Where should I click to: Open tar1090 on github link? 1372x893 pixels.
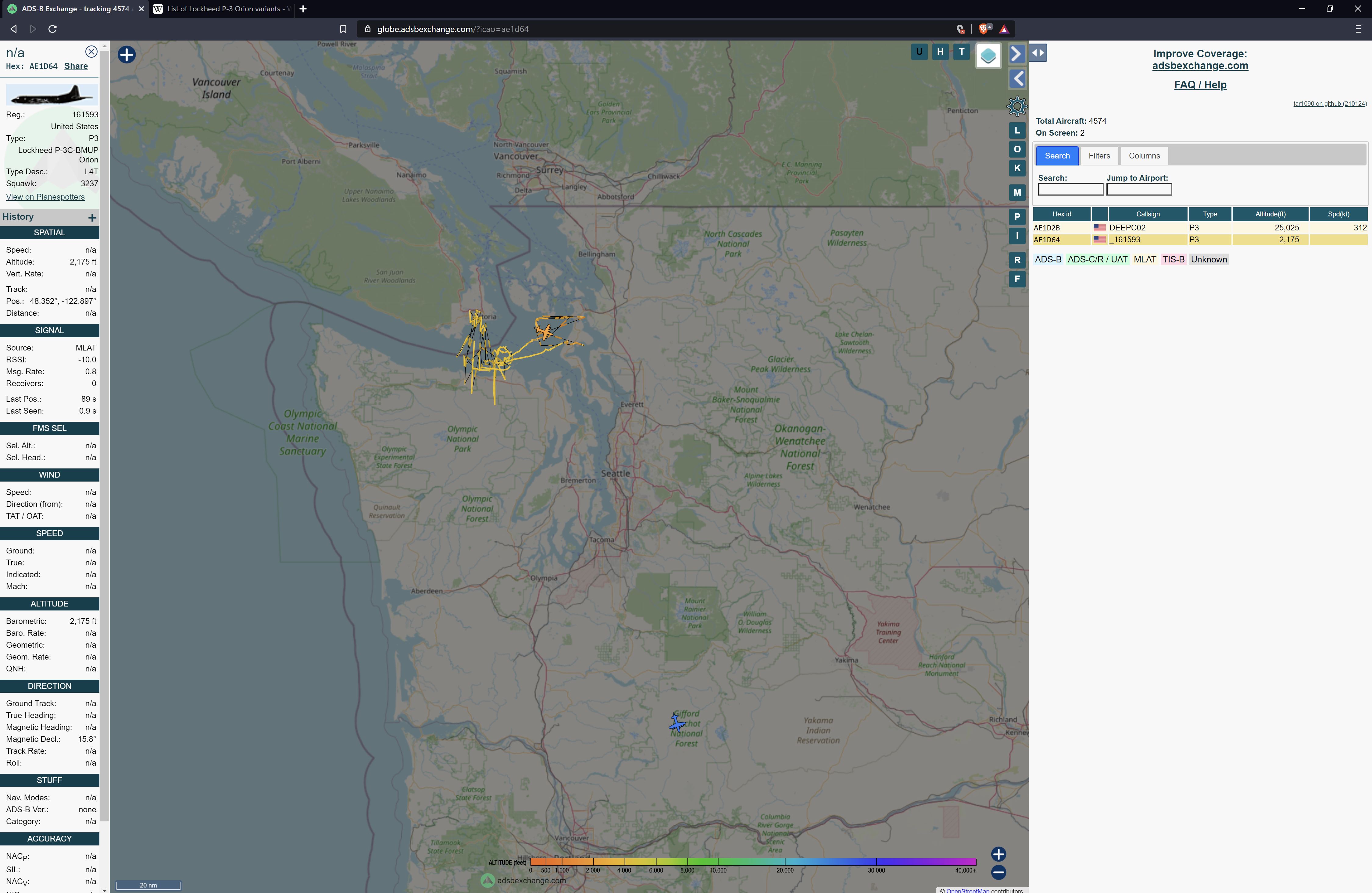(1329, 104)
